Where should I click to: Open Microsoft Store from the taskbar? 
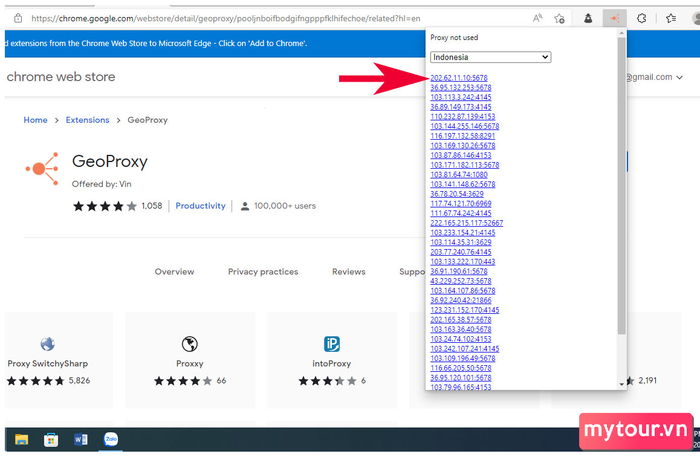tap(51, 440)
